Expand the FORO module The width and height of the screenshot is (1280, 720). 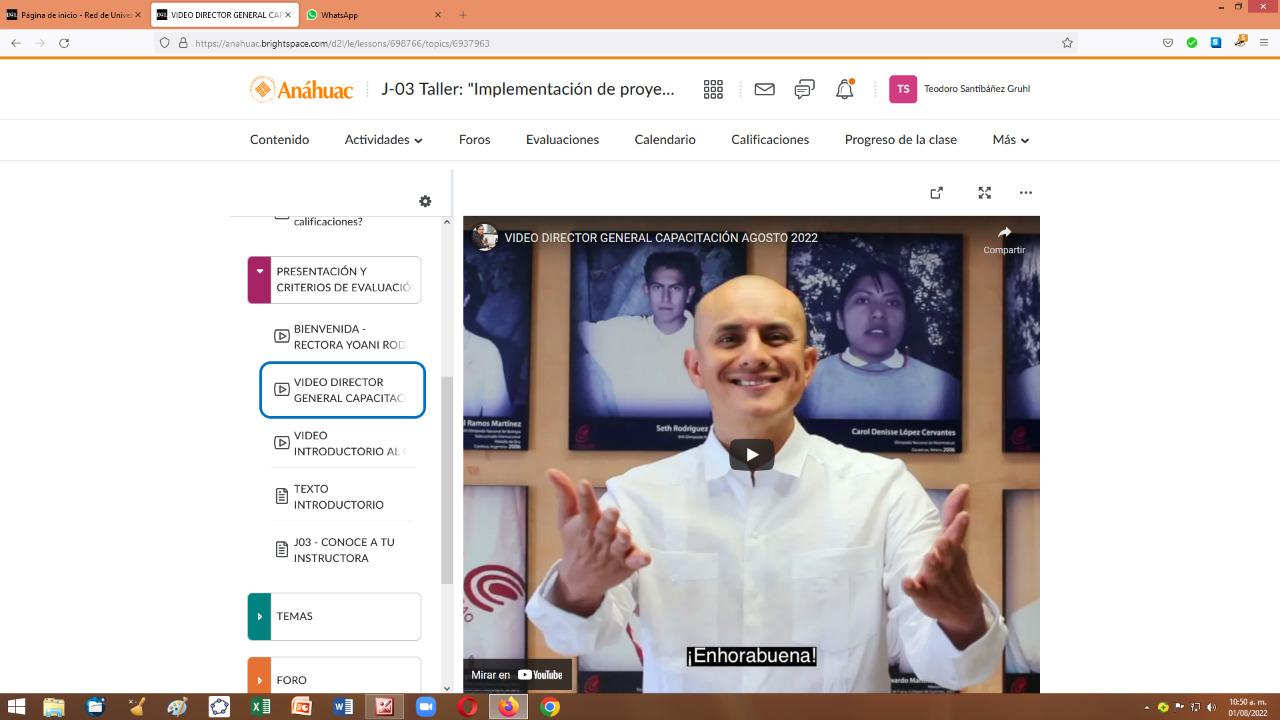[x=260, y=677]
